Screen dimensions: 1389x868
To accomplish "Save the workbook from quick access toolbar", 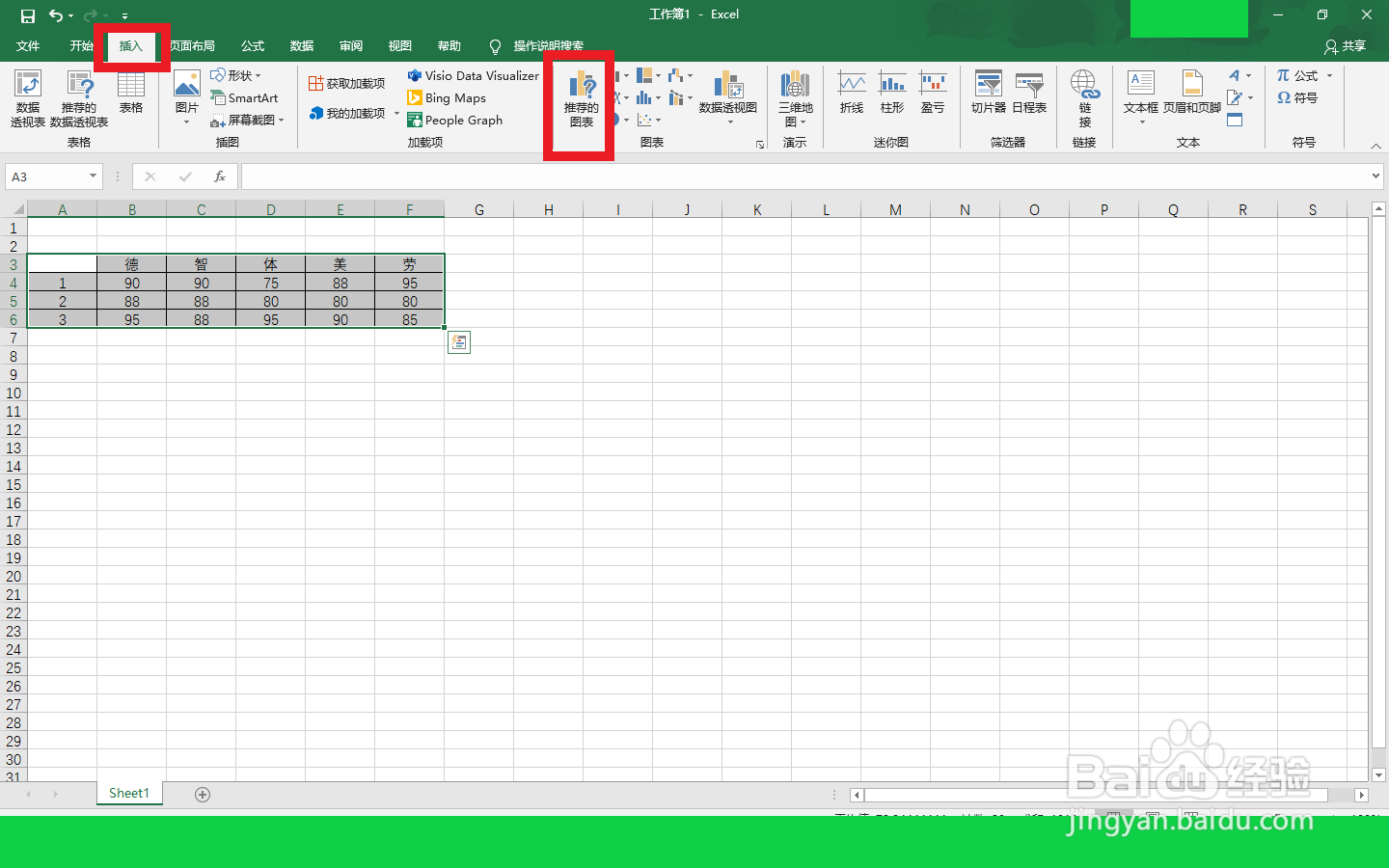I will 28,15.
